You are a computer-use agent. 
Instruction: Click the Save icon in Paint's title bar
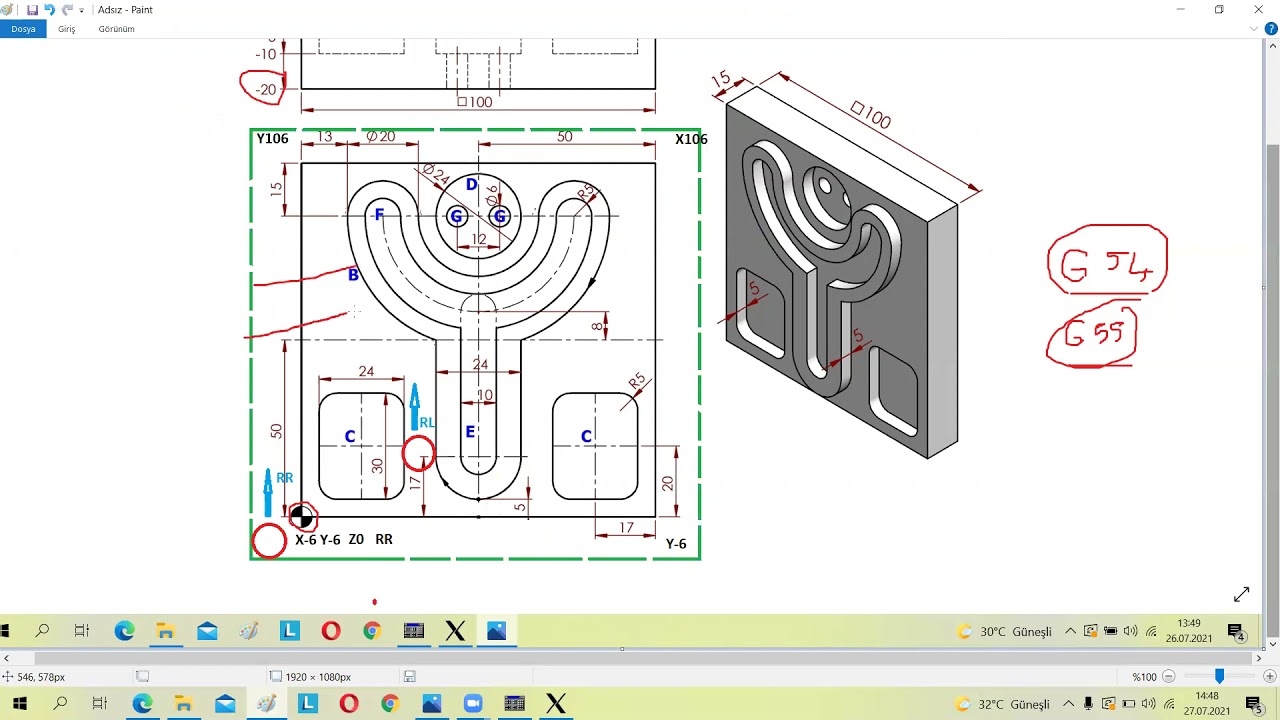32,10
